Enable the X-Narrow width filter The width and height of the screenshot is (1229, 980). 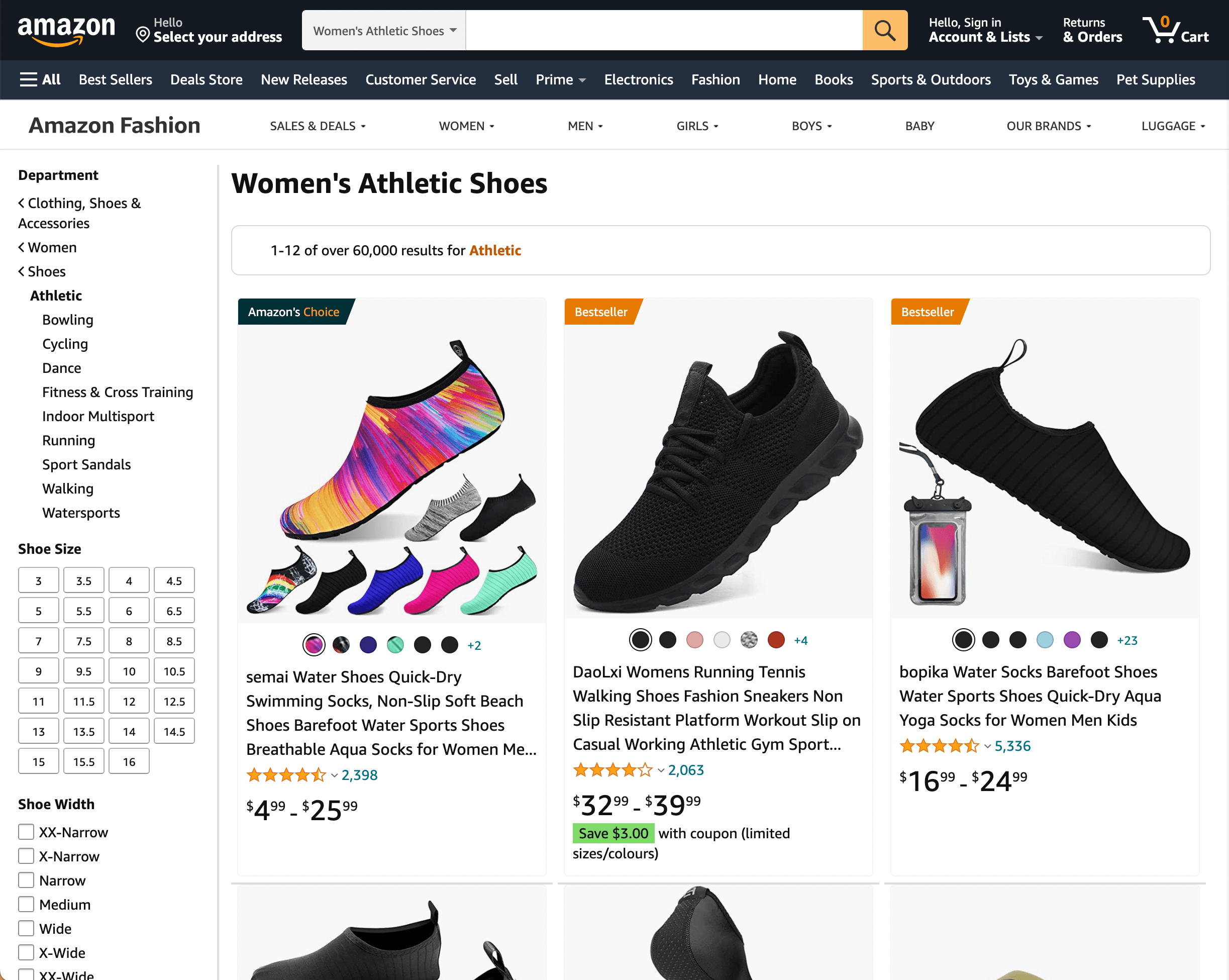click(26, 856)
